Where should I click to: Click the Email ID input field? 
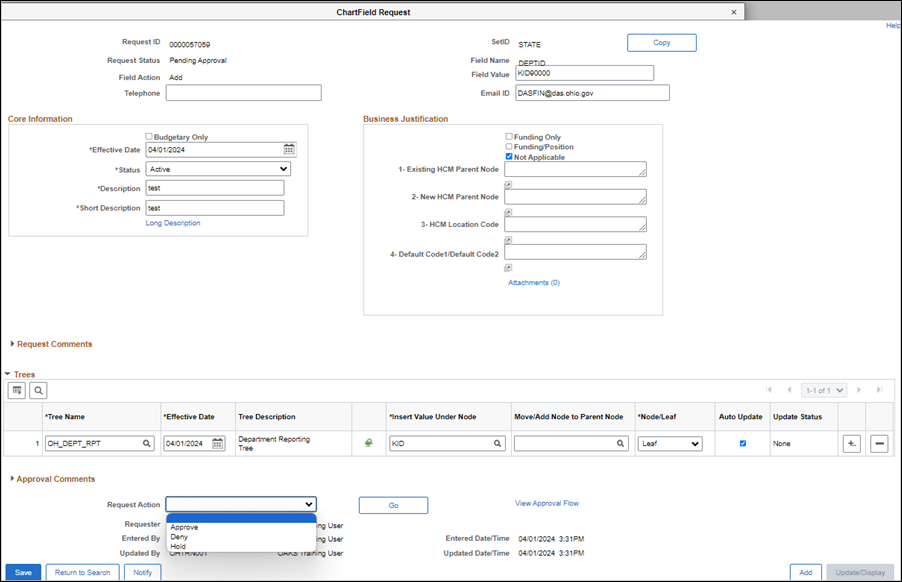(593, 93)
